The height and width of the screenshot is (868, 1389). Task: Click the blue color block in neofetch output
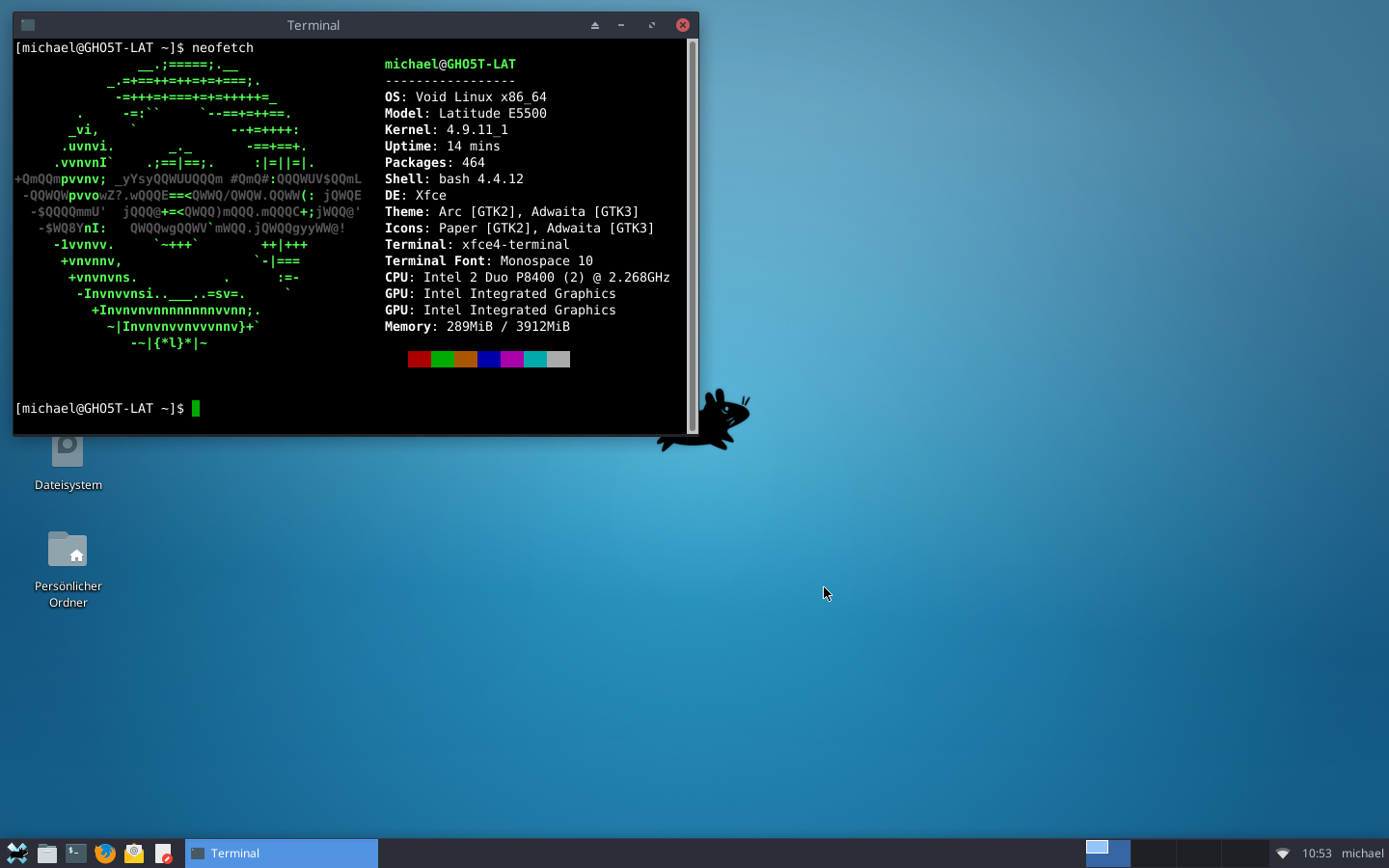click(489, 359)
